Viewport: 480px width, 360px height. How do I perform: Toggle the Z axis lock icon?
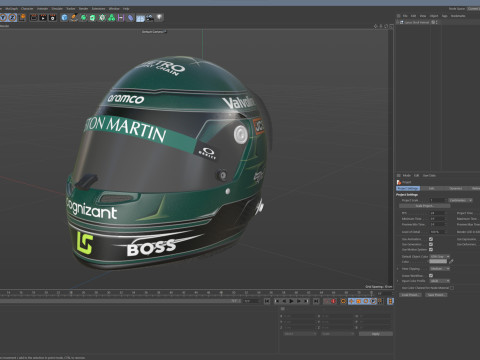pyautogui.click(x=13, y=17)
